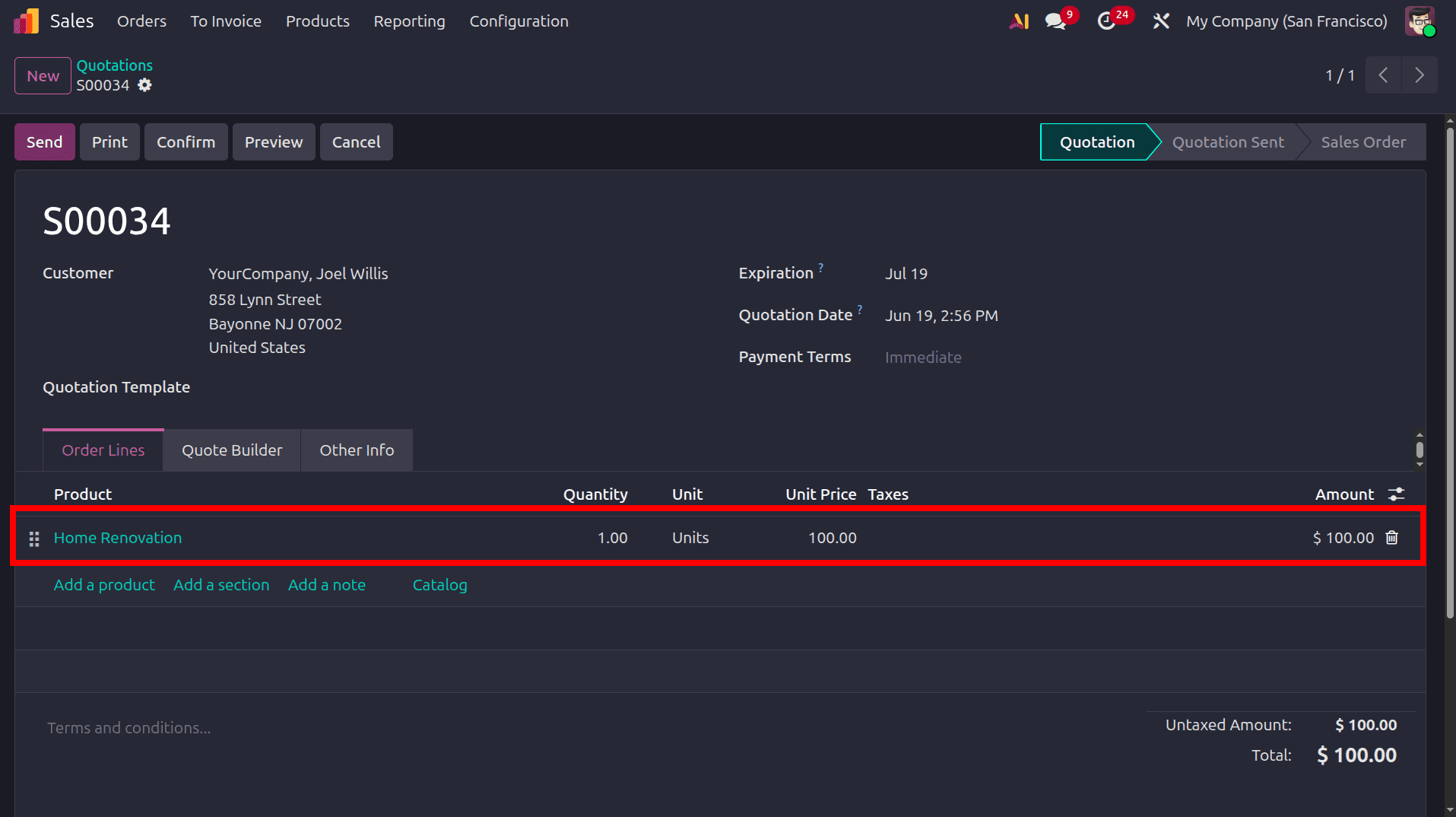Open the product Catalog link

(x=439, y=585)
